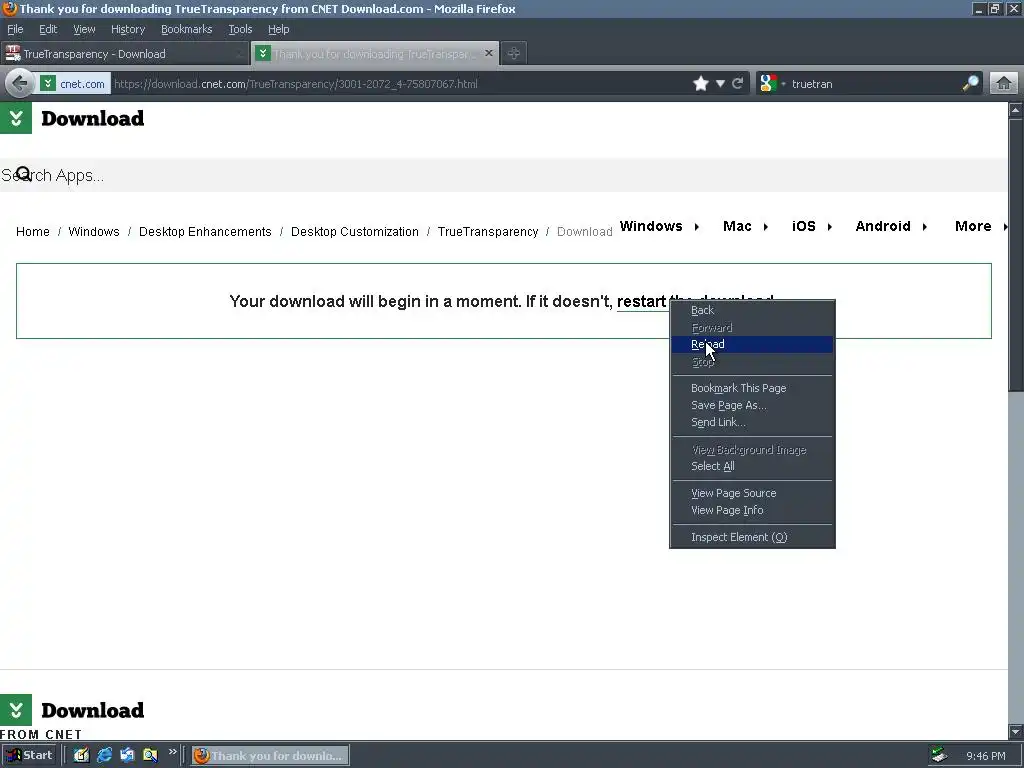Open Desktop Enhancements breadcrumb
1024x768 pixels.
click(x=205, y=232)
